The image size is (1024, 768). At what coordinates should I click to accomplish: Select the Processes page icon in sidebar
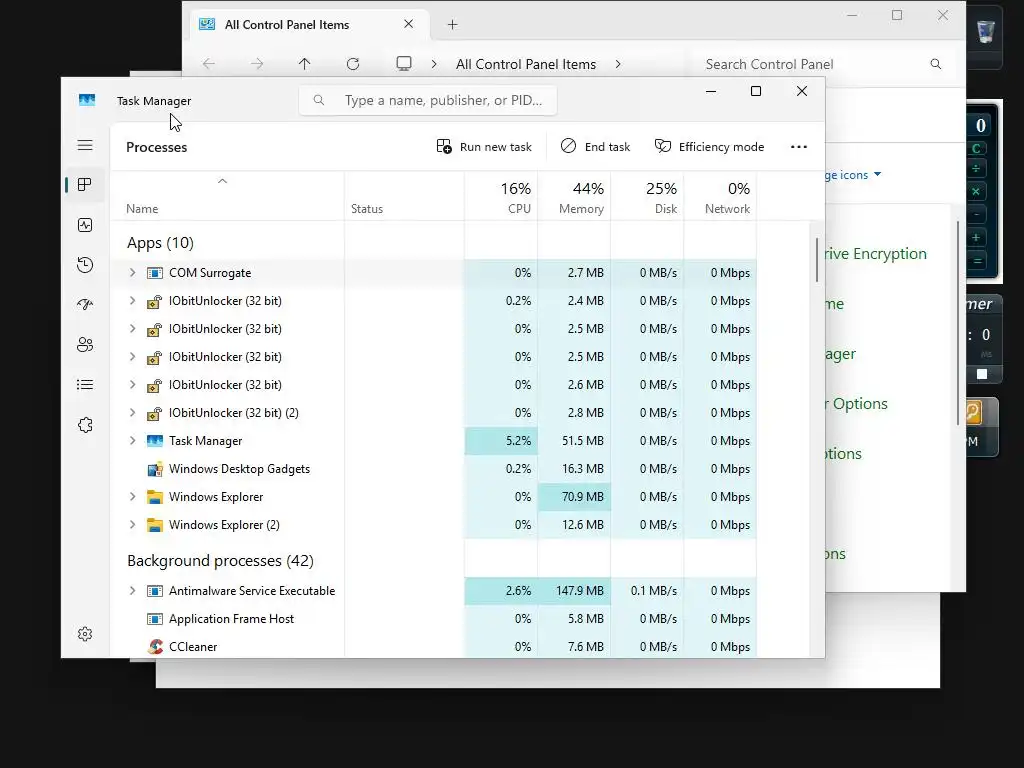coord(85,185)
